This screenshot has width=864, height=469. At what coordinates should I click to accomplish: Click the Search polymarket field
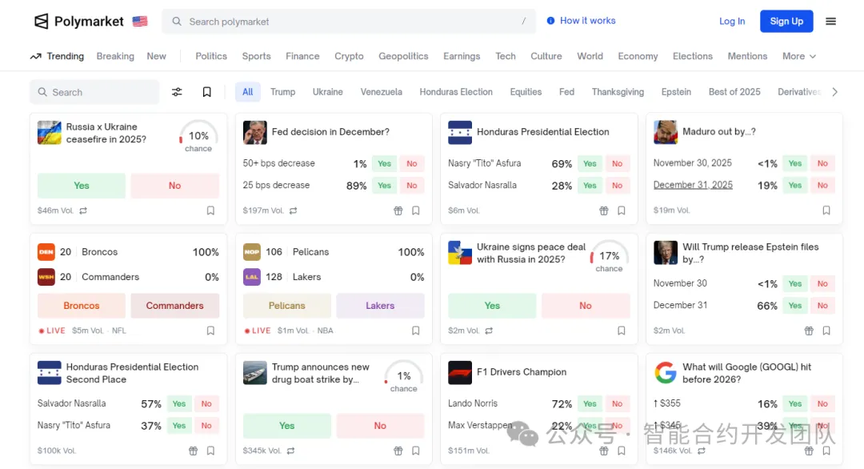tap(349, 21)
